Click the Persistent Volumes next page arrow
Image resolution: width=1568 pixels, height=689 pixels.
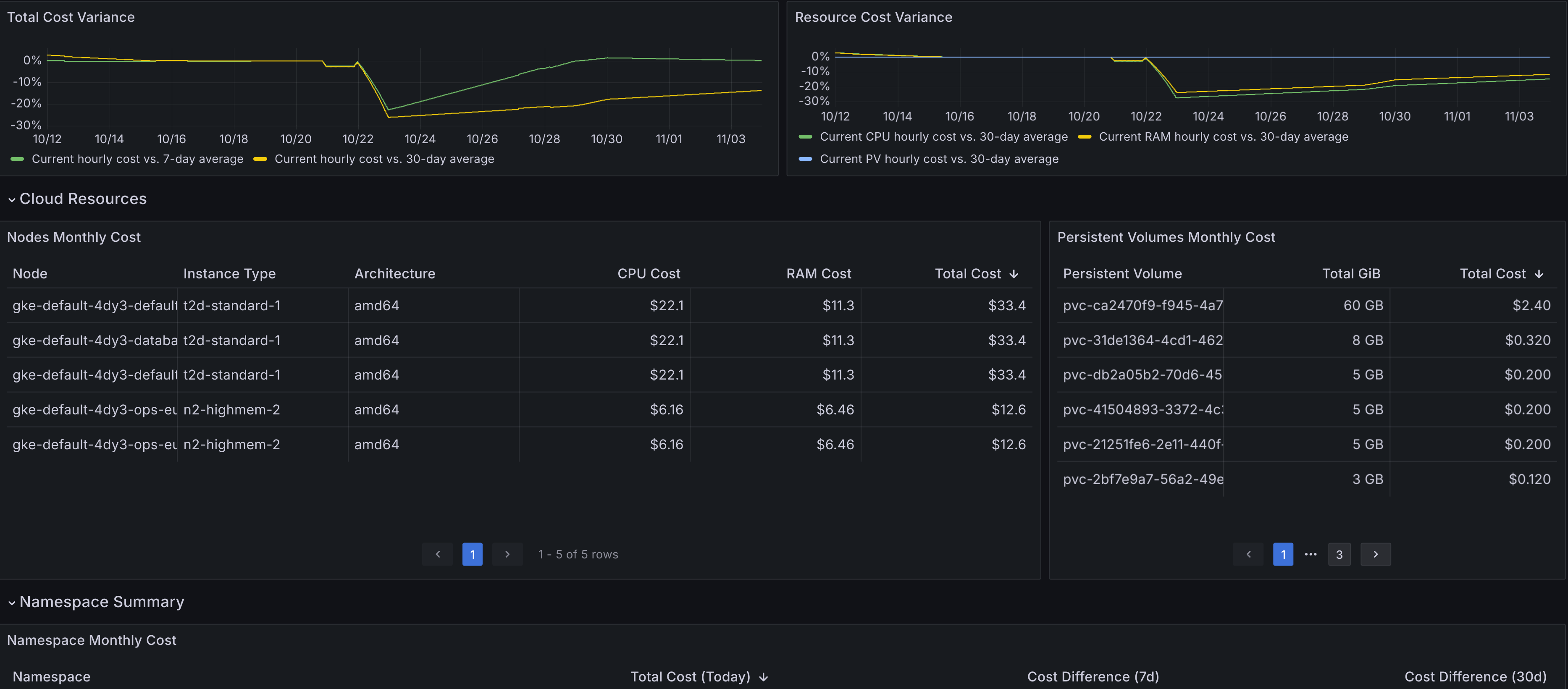tap(1375, 554)
